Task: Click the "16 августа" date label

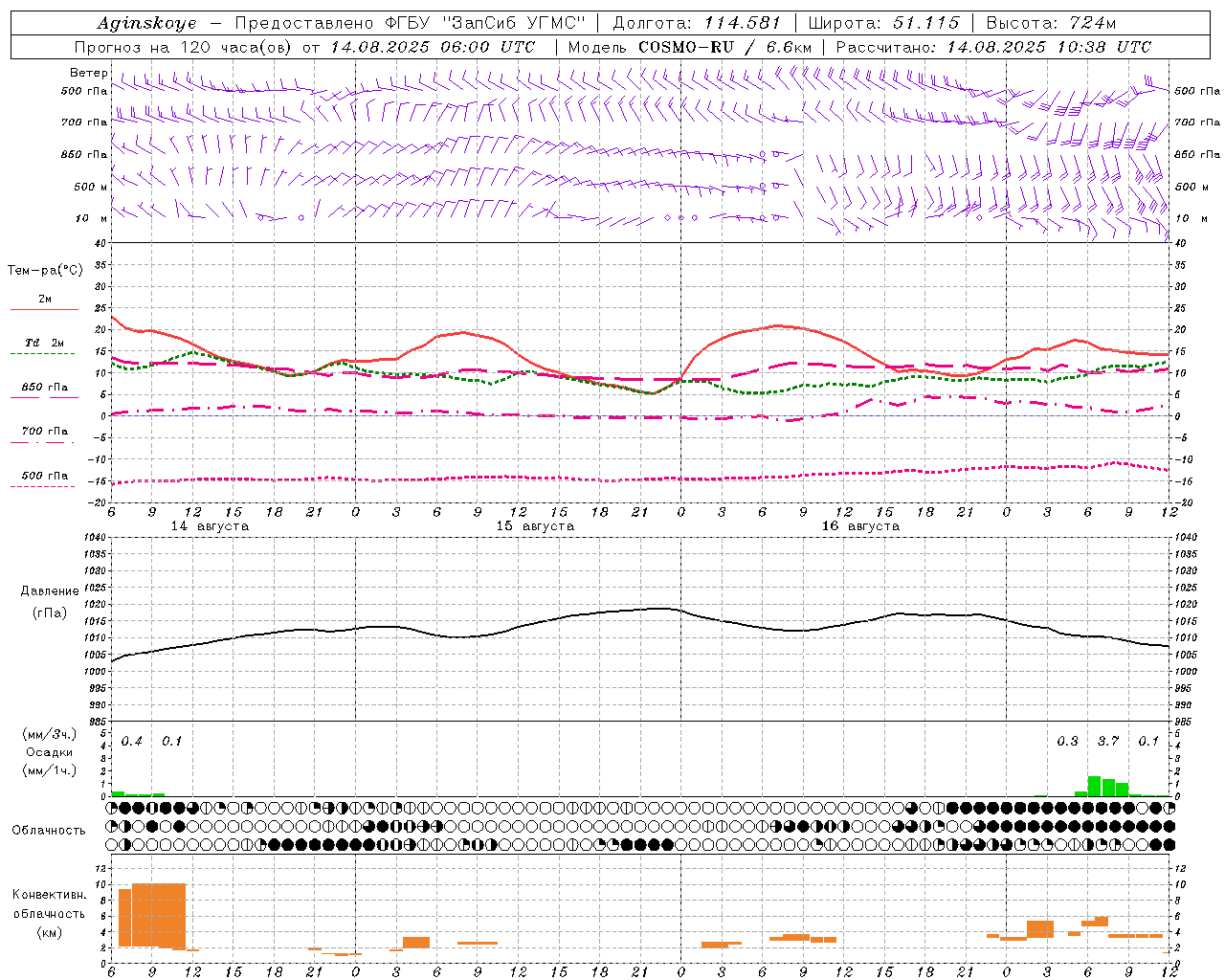Action: [x=860, y=526]
